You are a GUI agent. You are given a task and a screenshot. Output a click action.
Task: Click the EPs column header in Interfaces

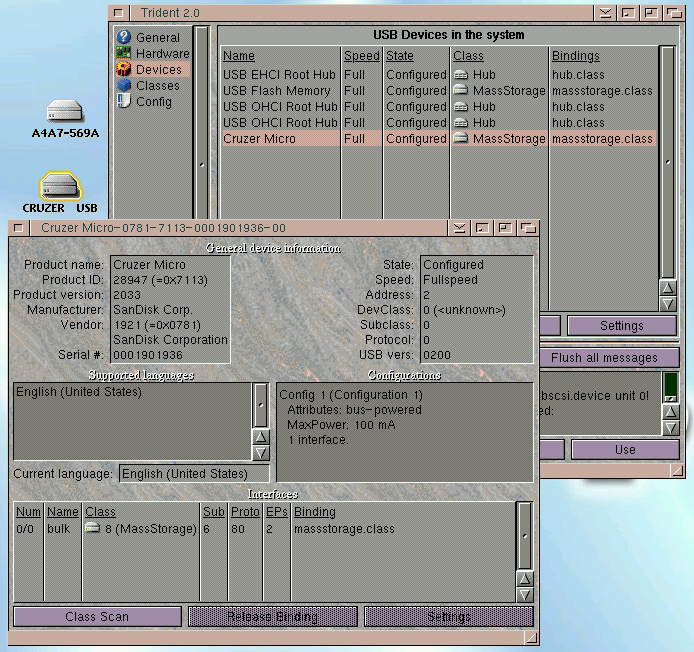click(277, 512)
